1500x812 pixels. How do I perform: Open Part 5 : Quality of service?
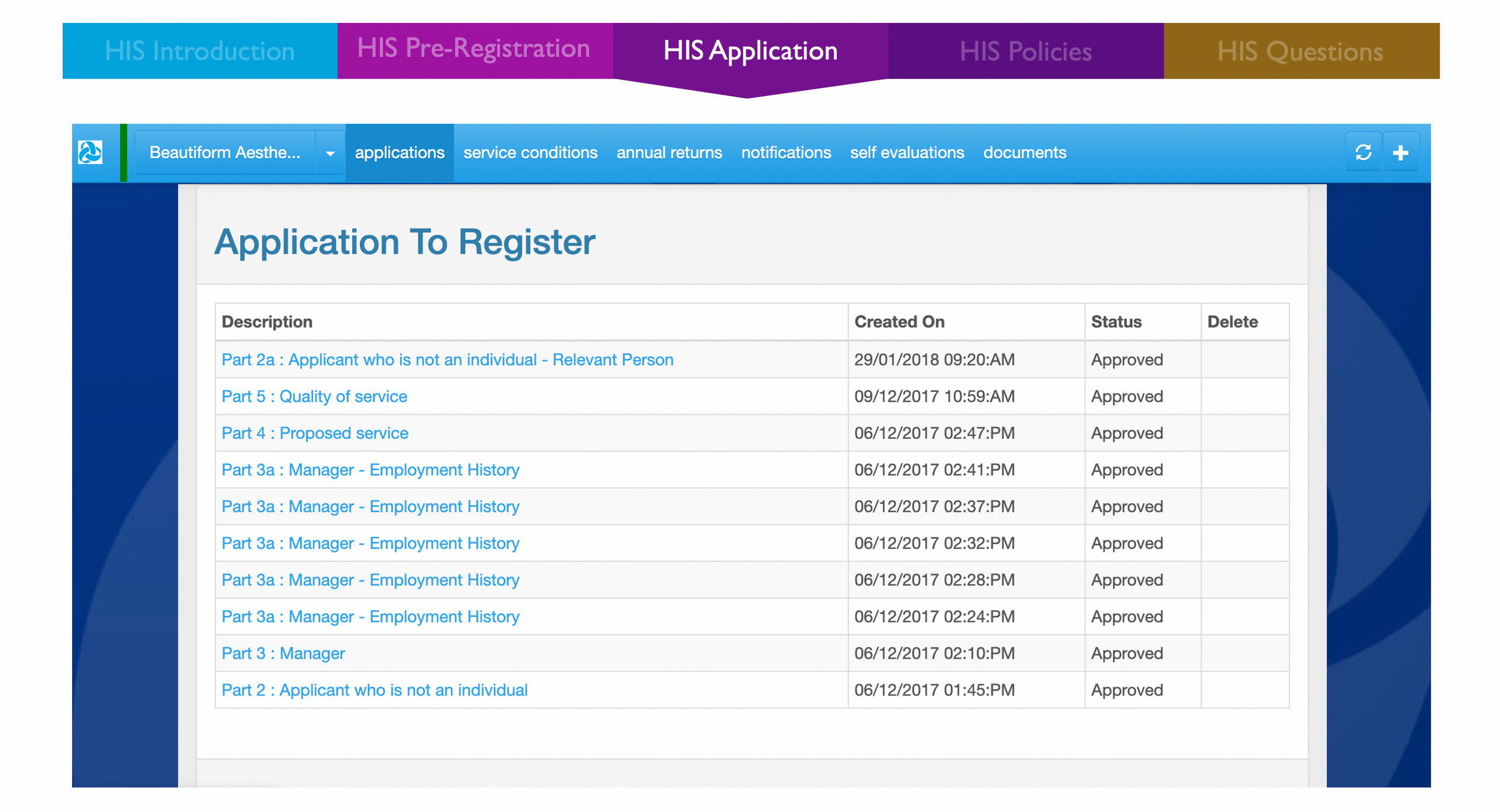pos(314,396)
